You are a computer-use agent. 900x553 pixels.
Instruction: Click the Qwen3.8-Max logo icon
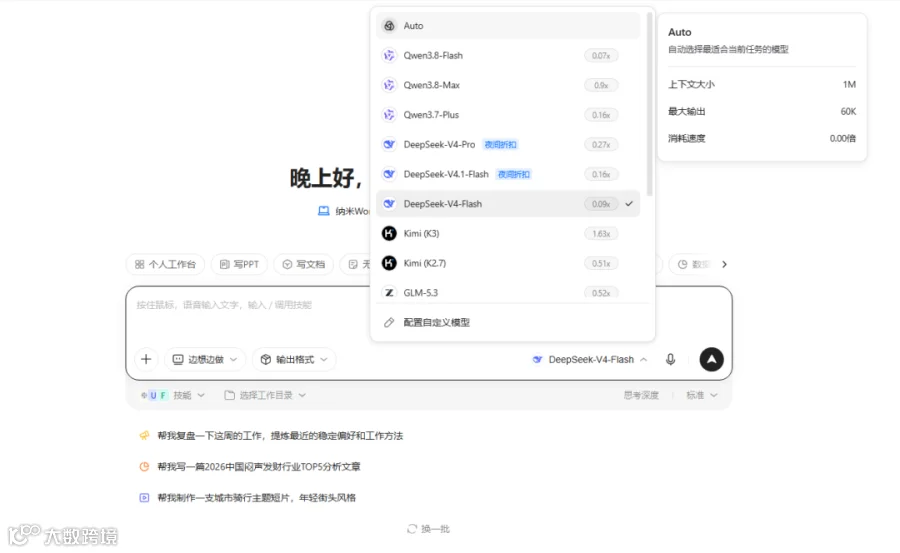(x=389, y=85)
